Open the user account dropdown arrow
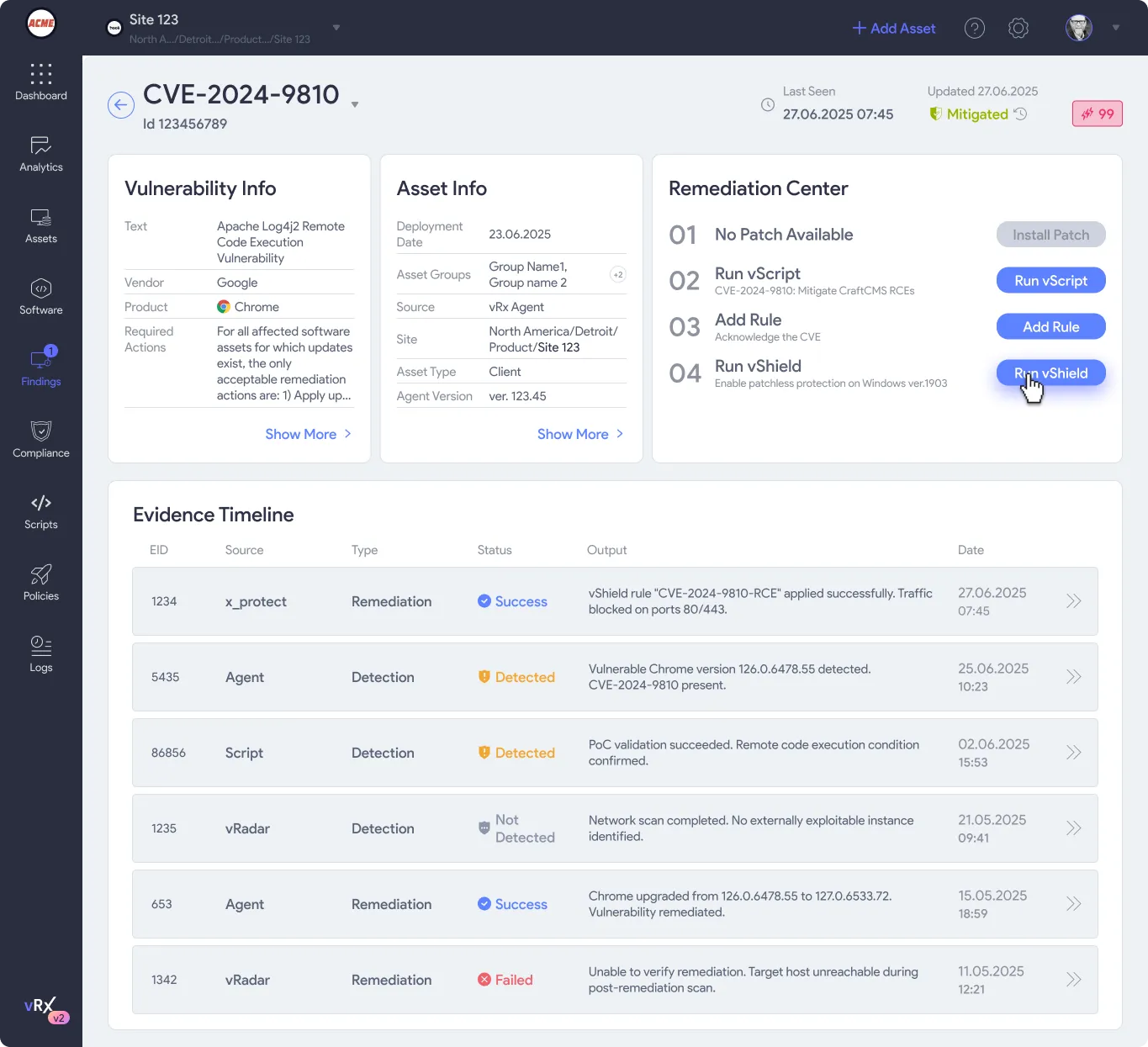This screenshot has width=1148, height=1047. [1116, 28]
